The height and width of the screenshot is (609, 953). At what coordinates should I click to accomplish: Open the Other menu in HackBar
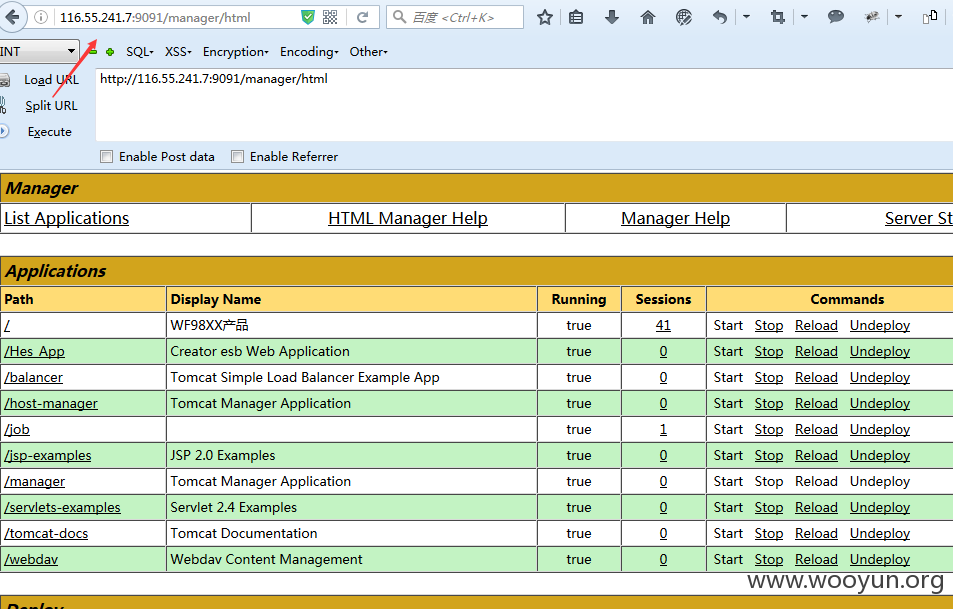pyautogui.click(x=368, y=52)
